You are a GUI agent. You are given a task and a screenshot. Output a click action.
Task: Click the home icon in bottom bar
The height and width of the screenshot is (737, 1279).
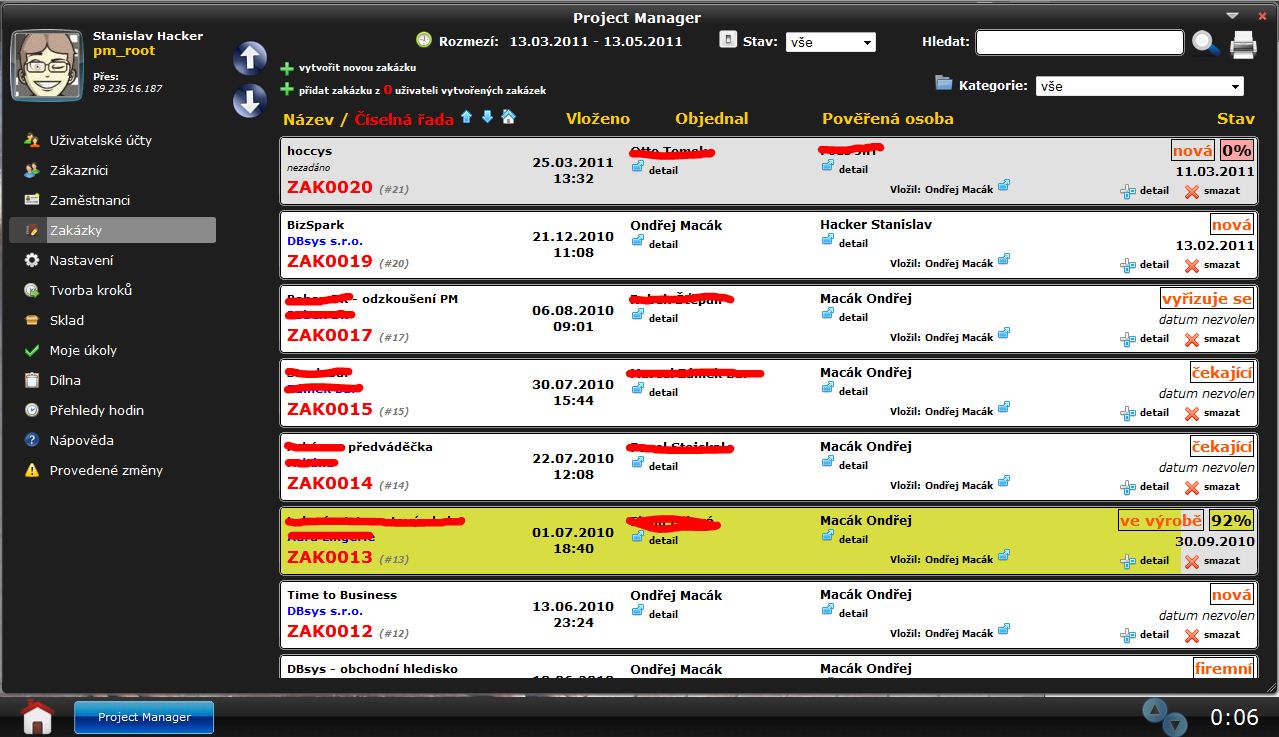(x=37, y=716)
